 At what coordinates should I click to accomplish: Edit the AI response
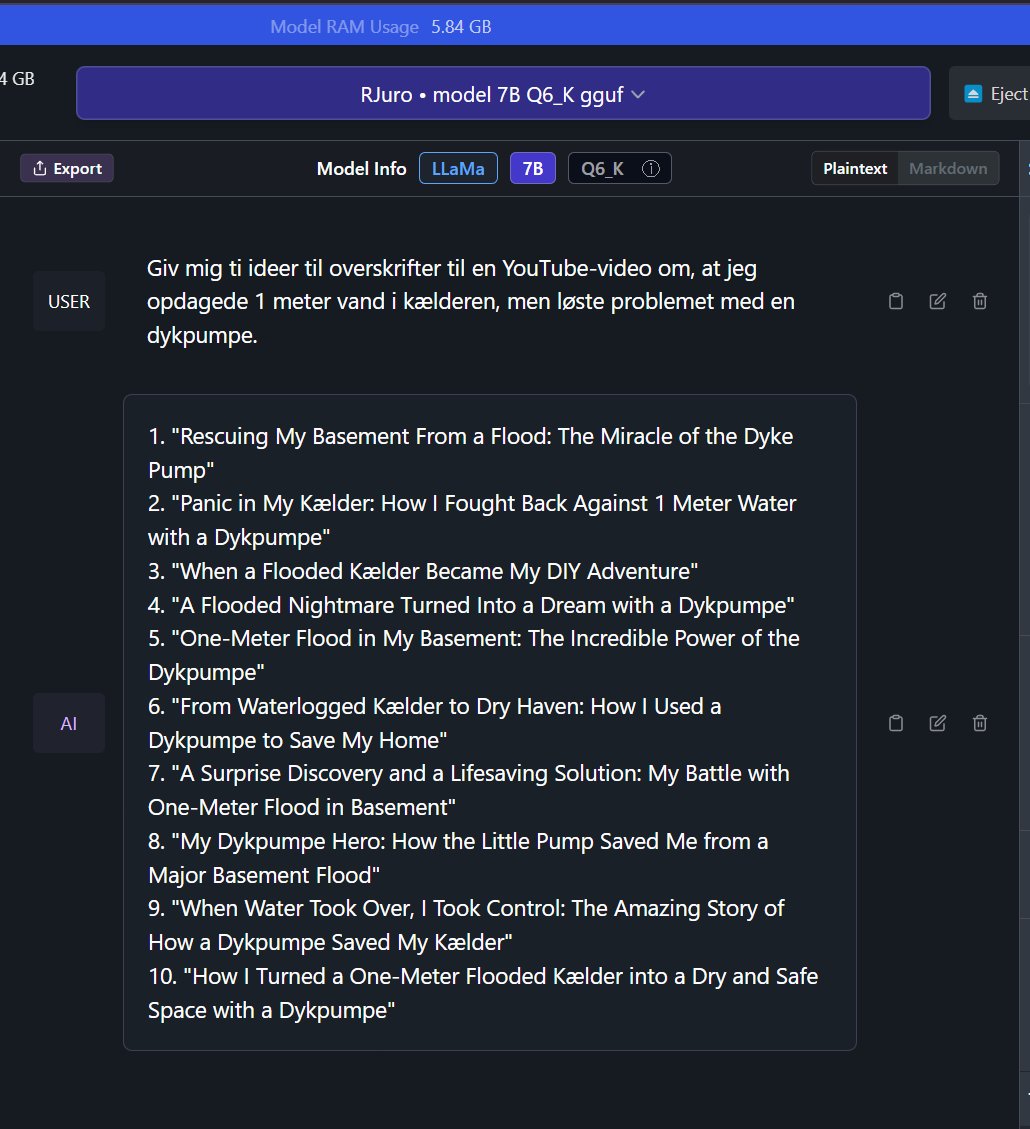pos(937,723)
